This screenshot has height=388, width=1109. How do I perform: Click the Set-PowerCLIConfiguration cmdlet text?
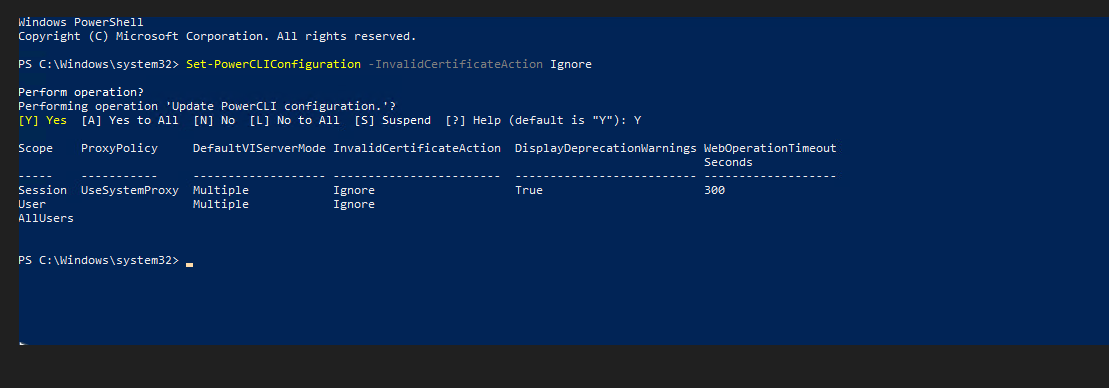tap(274, 64)
